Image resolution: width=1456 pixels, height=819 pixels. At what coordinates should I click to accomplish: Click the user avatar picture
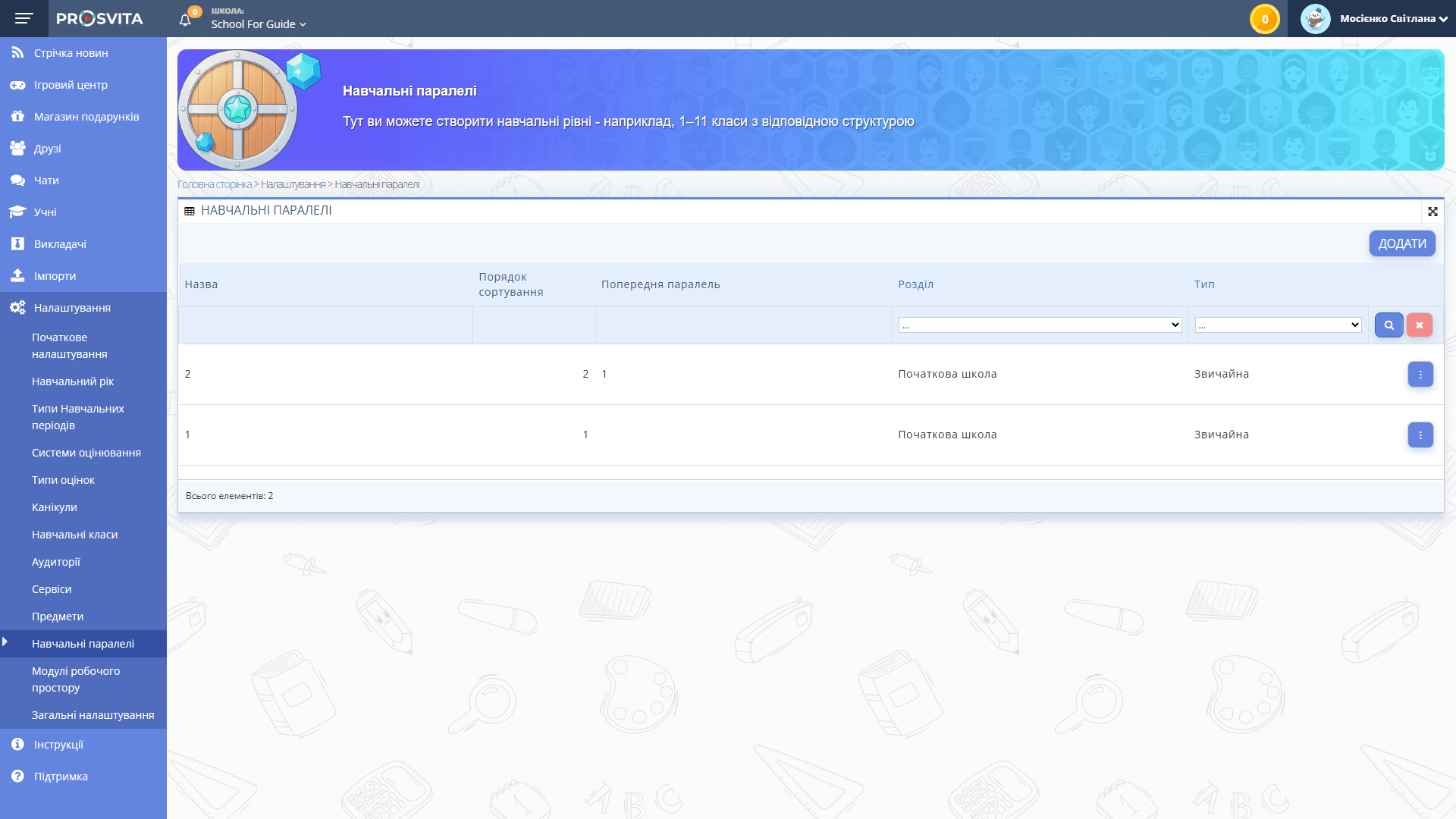tap(1315, 19)
